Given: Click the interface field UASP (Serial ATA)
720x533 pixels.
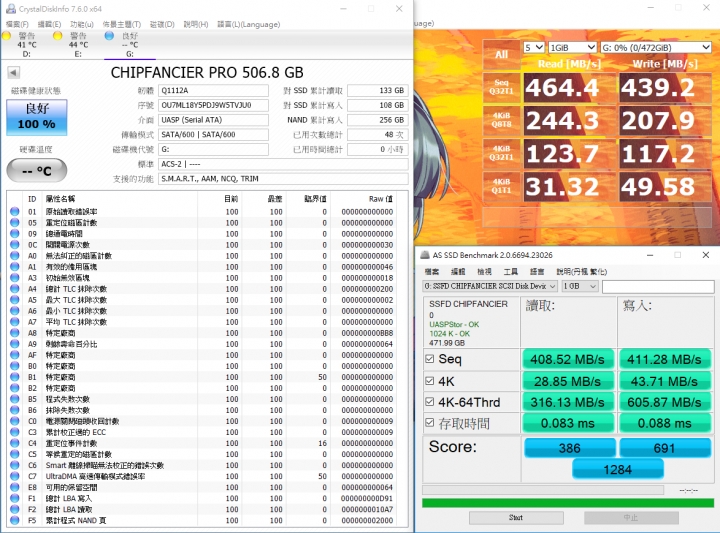Looking at the screenshot, I should point(214,120).
